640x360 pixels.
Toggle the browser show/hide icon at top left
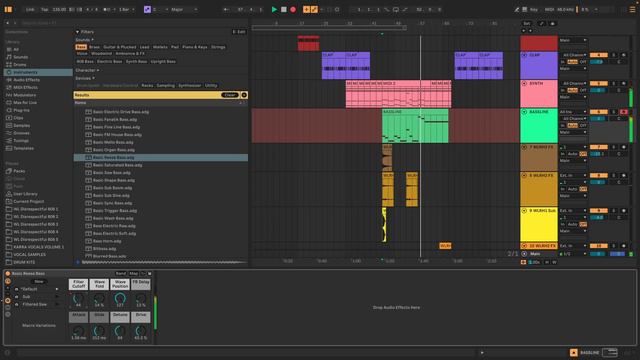pos(8,9)
